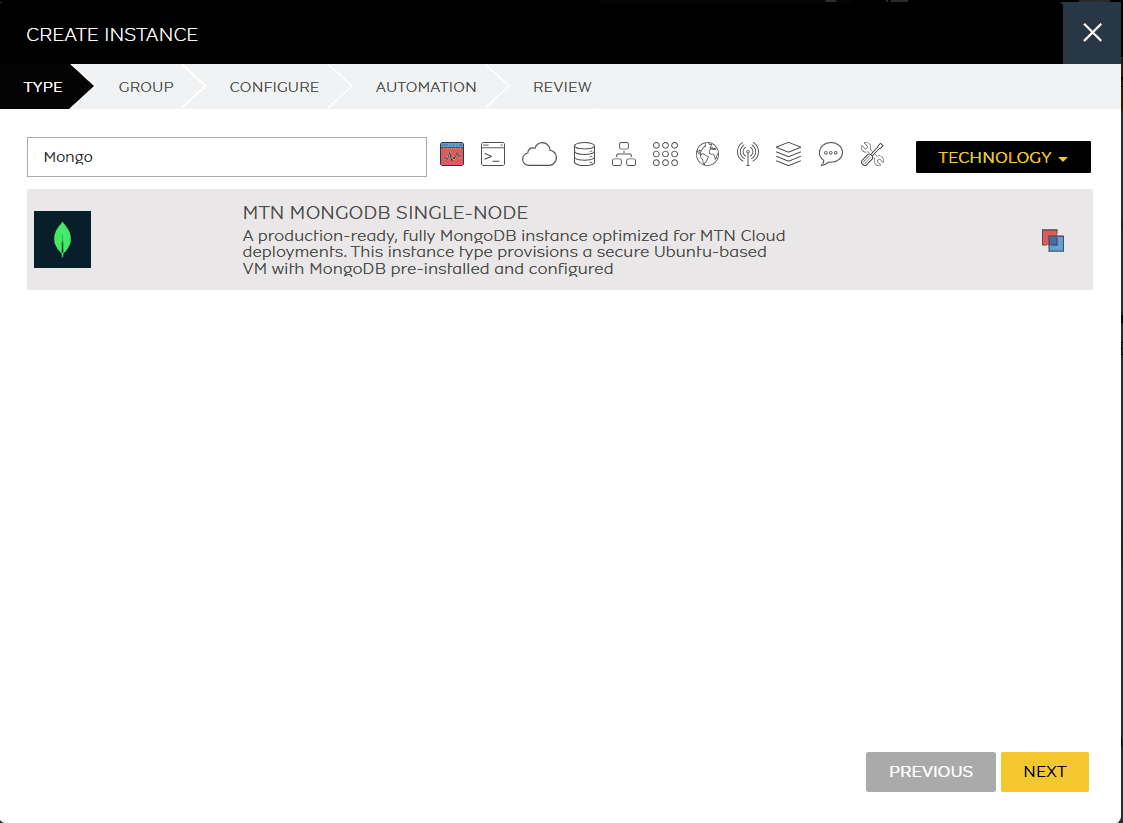Click the MongoDB leaf logo thumbnail
Viewport: 1123px width, 823px height.
pyautogui.click(x=62, y=239)
